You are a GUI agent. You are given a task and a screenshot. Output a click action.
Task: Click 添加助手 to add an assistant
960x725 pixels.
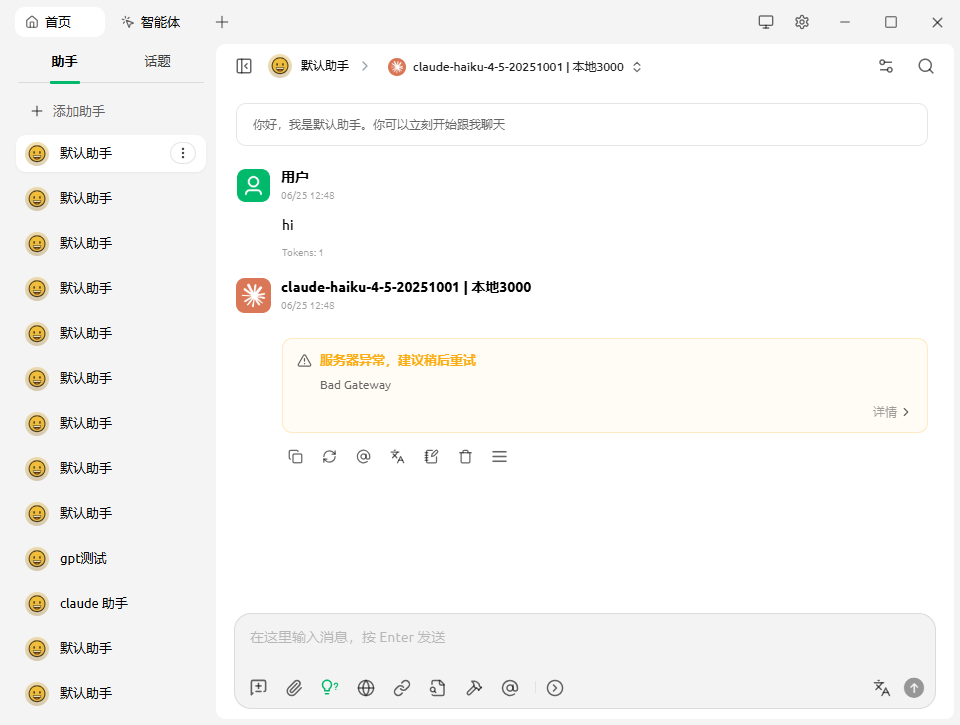[68, 111]
